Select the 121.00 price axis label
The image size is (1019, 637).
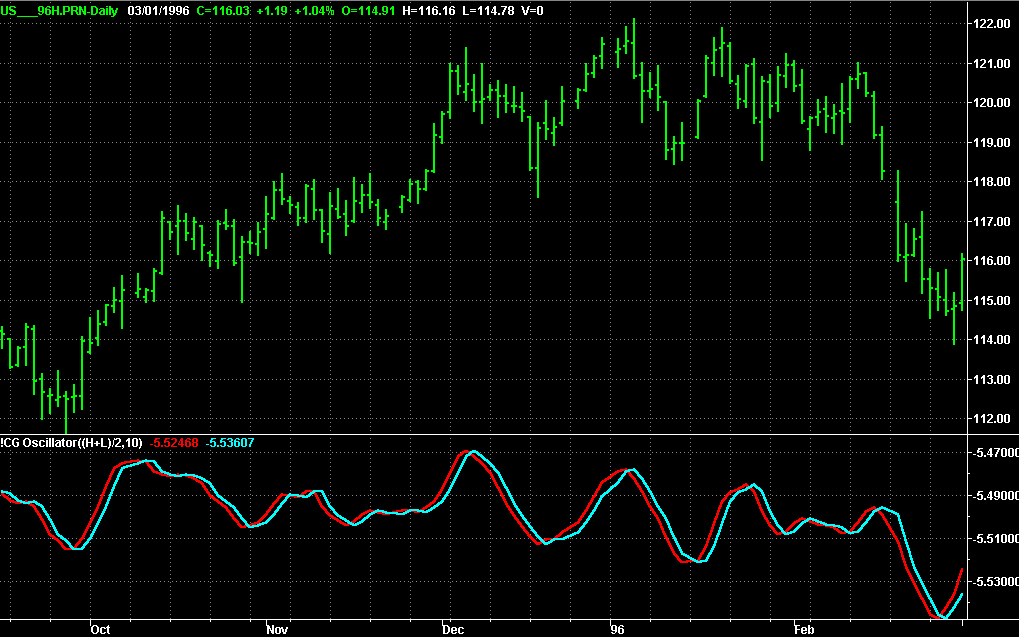[992, 64]
